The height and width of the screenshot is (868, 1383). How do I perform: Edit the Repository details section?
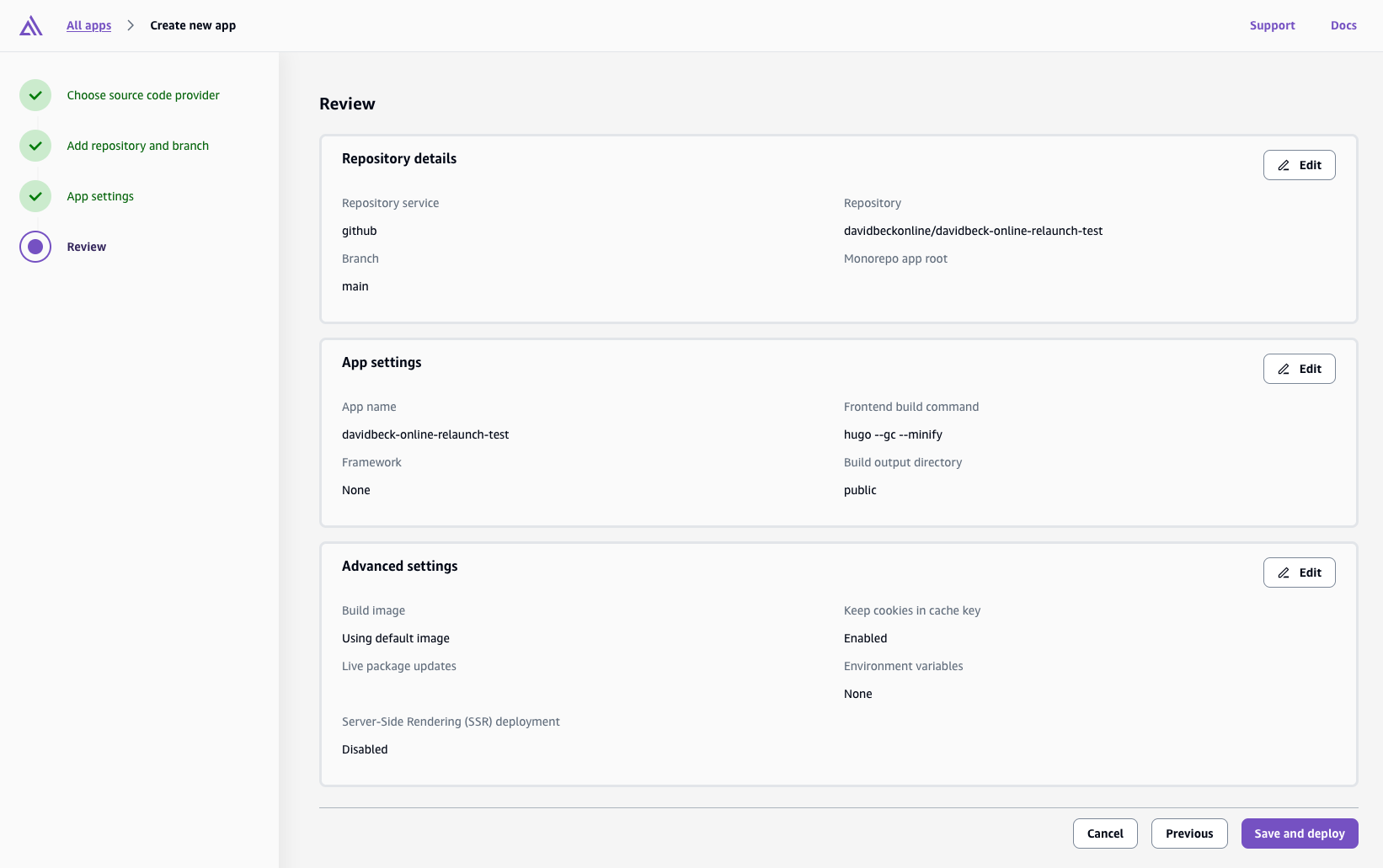coord(1299,165)
